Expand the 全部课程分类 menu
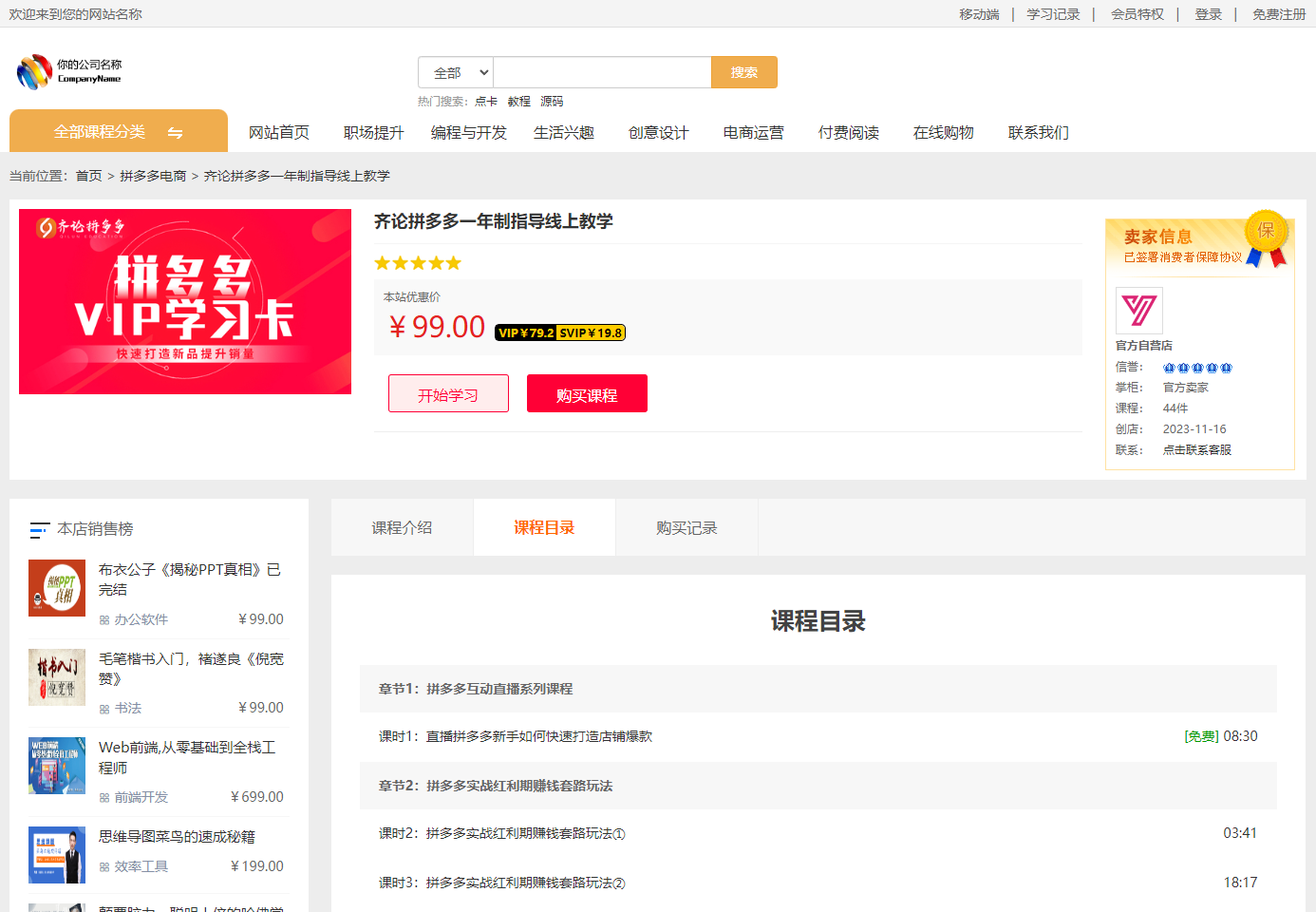Viewport: 1316px width, 912px height. 119,131
